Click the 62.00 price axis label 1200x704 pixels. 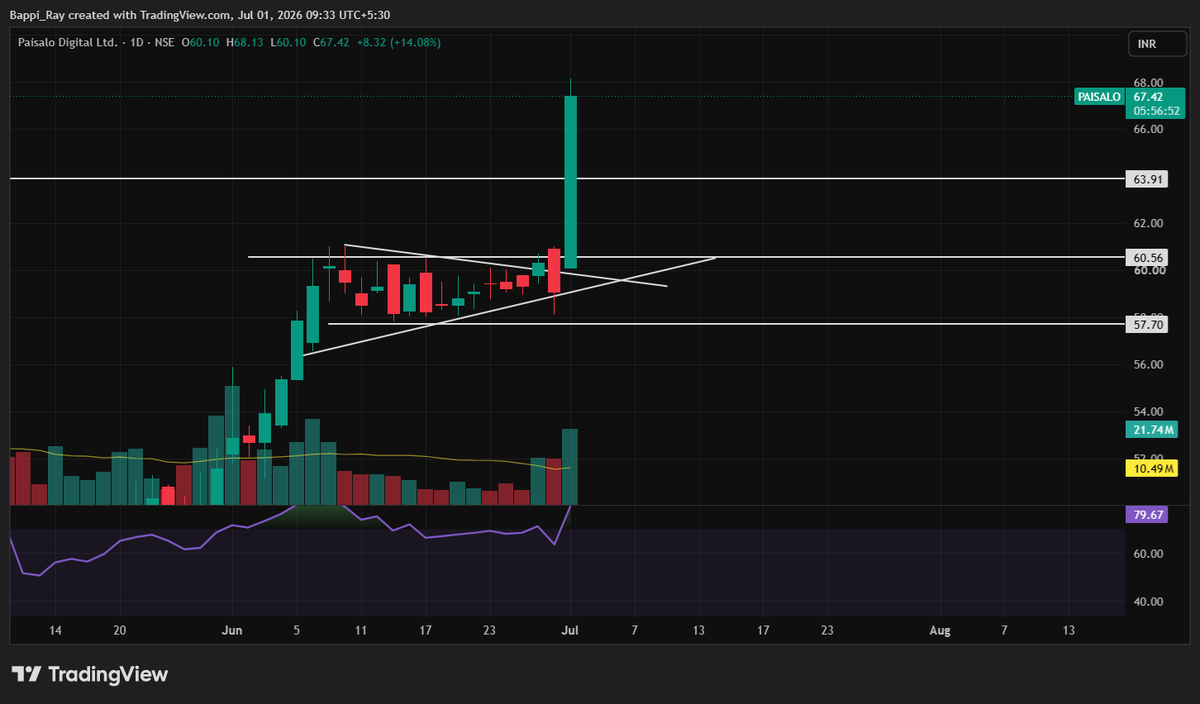click(1148, 223)
